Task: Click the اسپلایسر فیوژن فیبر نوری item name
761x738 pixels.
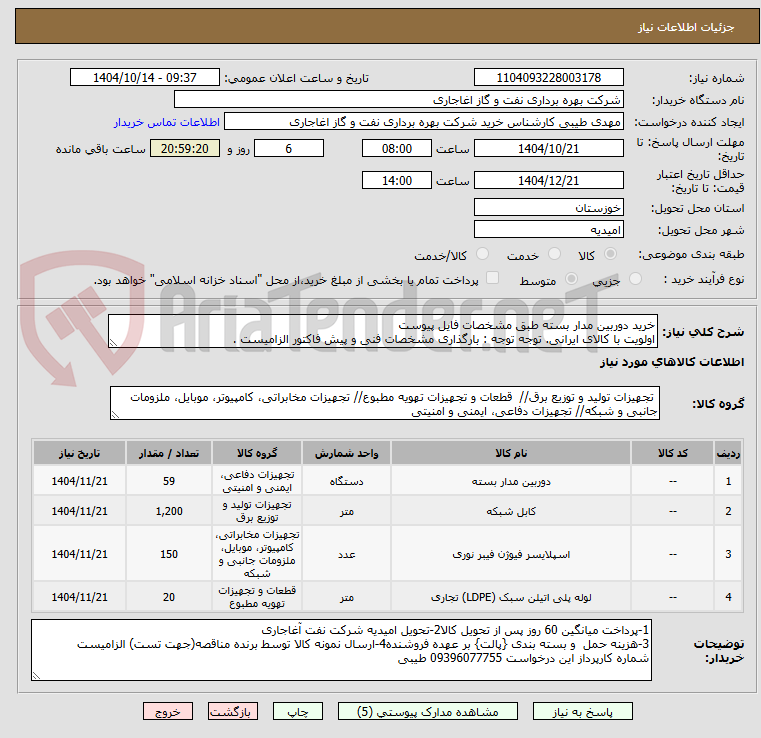Action: pyautogui.click(x=511, y=554)
